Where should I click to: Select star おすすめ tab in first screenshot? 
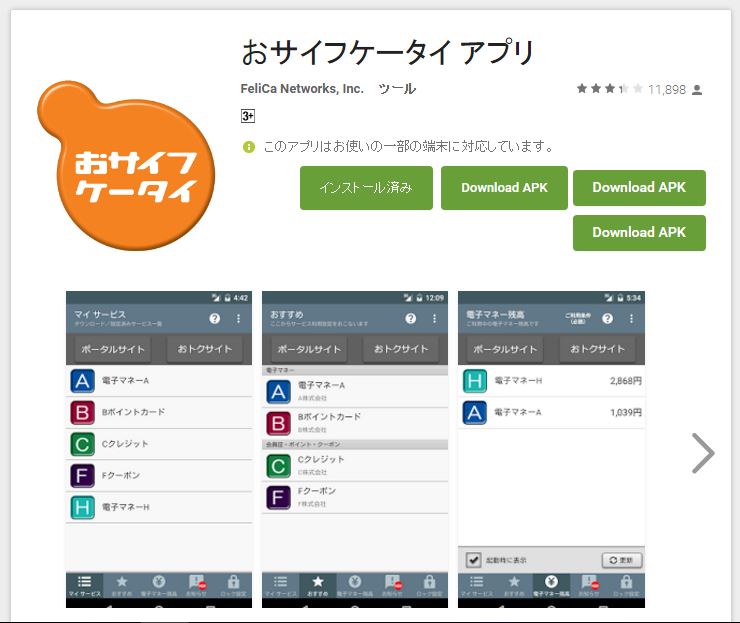tap(122, 585)
